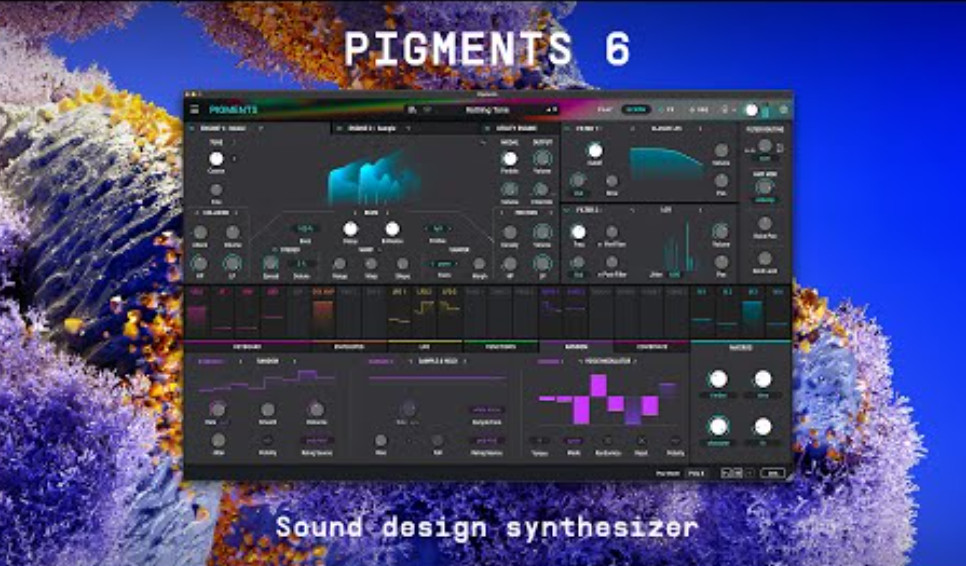The image size is (966, 566).
Task: Select the M3 macro modulation source slot
Action: click(752, 312)
